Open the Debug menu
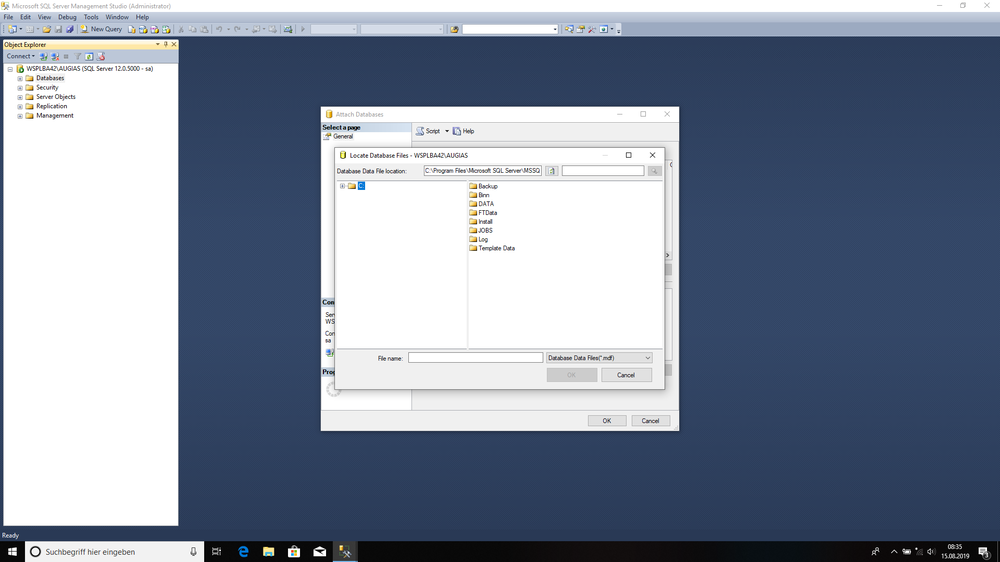Image resolution: width=1000 pixels, height=562 pixels. pos(67,17)
